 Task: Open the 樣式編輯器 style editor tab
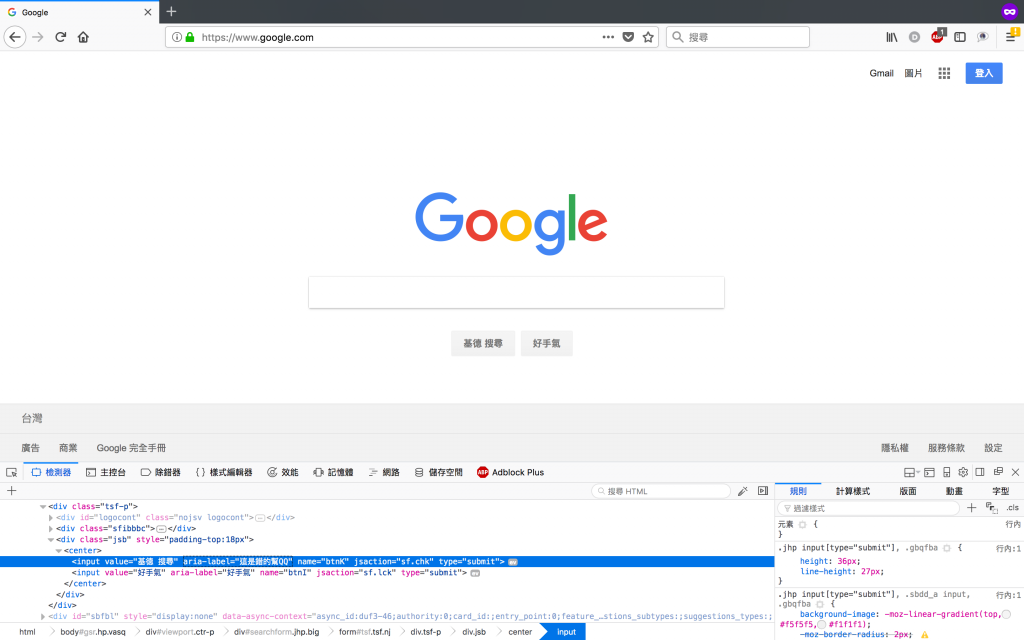coord(224,472)
